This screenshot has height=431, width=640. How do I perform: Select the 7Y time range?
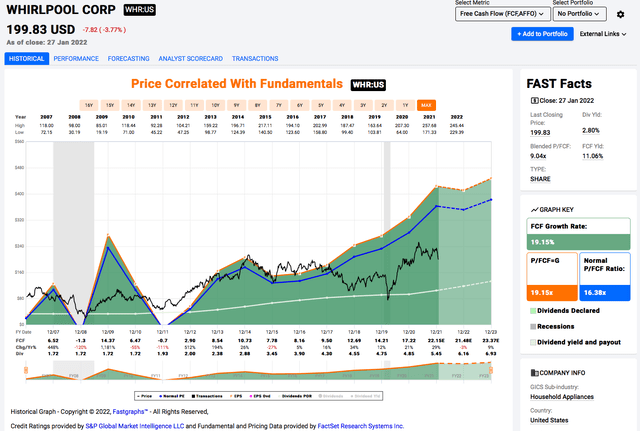click(x=279, y=105)
